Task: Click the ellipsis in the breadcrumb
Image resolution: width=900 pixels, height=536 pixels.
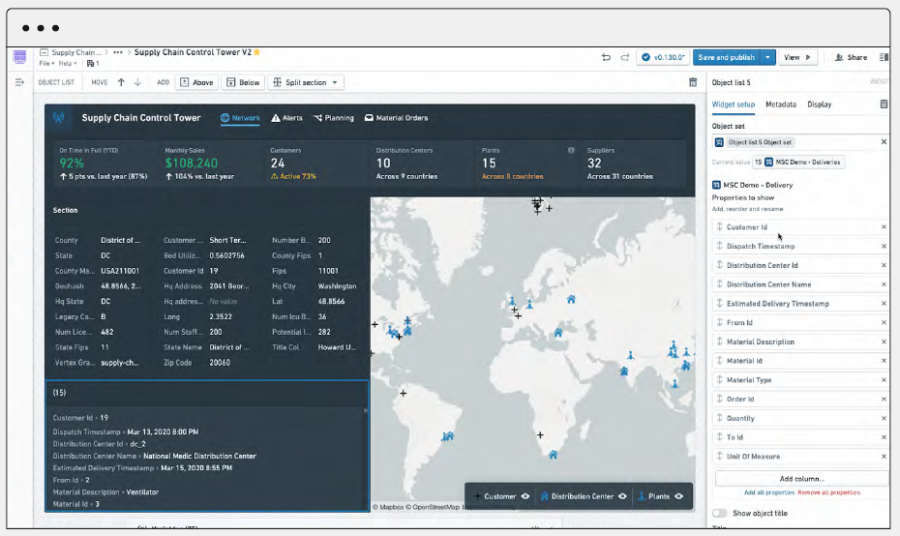Action: pos(118,52)
